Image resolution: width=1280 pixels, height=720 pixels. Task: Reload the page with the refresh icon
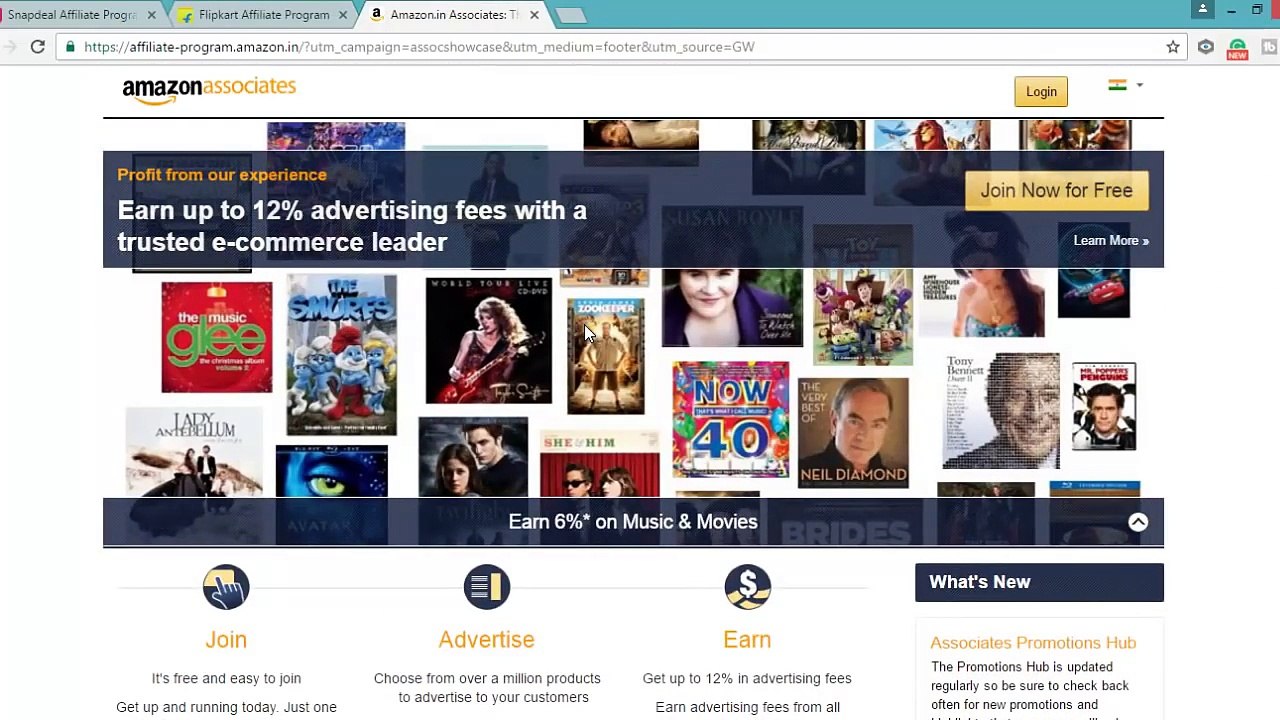pyautogui.click(x=38, y=47)
